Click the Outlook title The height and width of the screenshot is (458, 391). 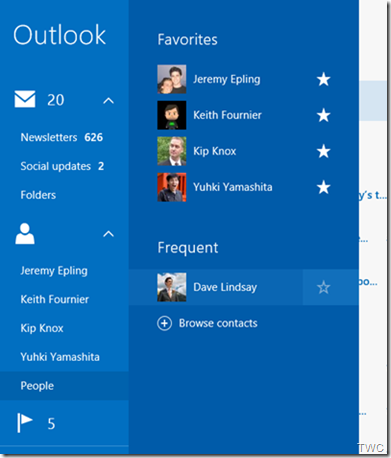[x=60, y=35]
